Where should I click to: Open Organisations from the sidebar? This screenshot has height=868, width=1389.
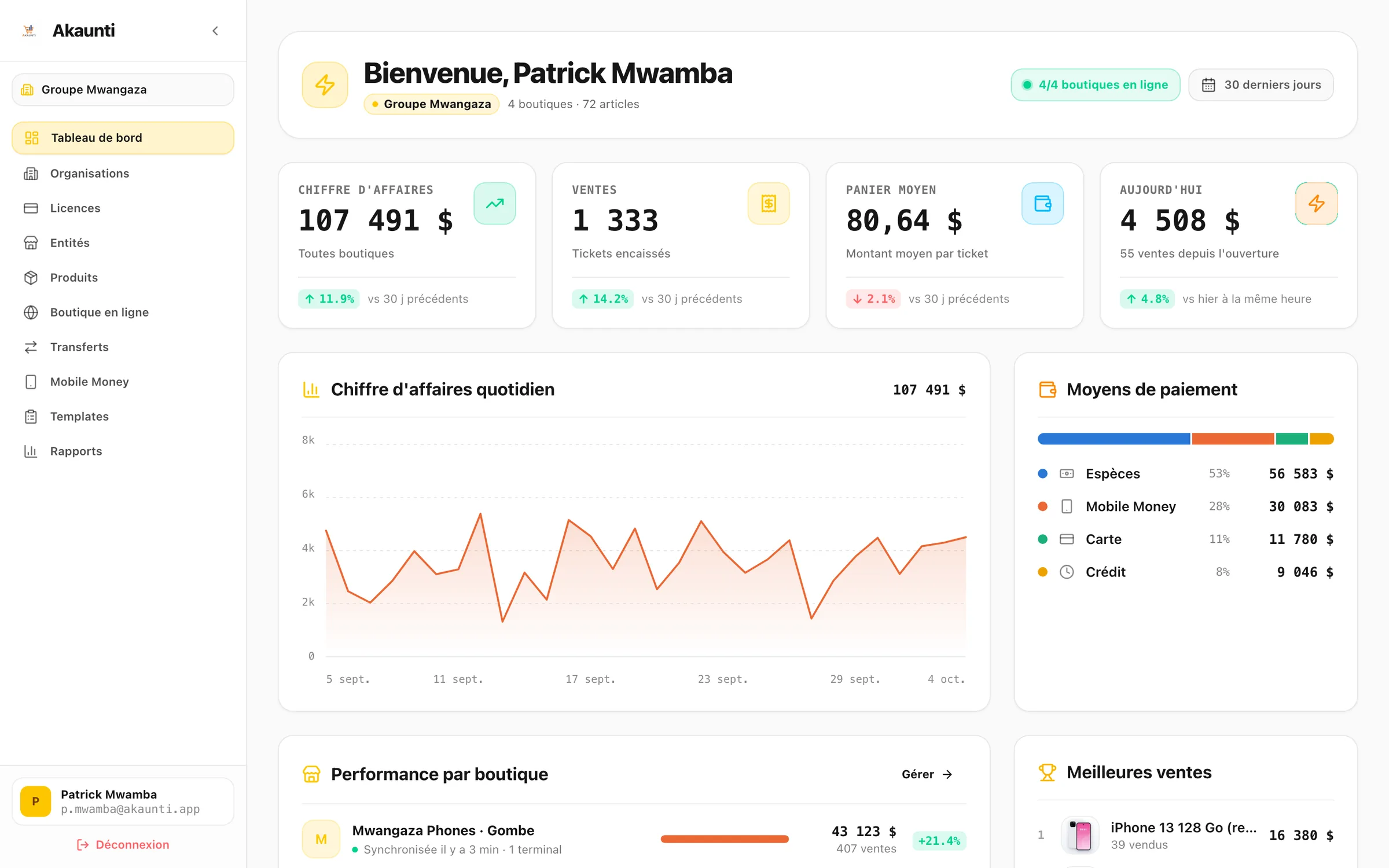[x=123, y=174]
